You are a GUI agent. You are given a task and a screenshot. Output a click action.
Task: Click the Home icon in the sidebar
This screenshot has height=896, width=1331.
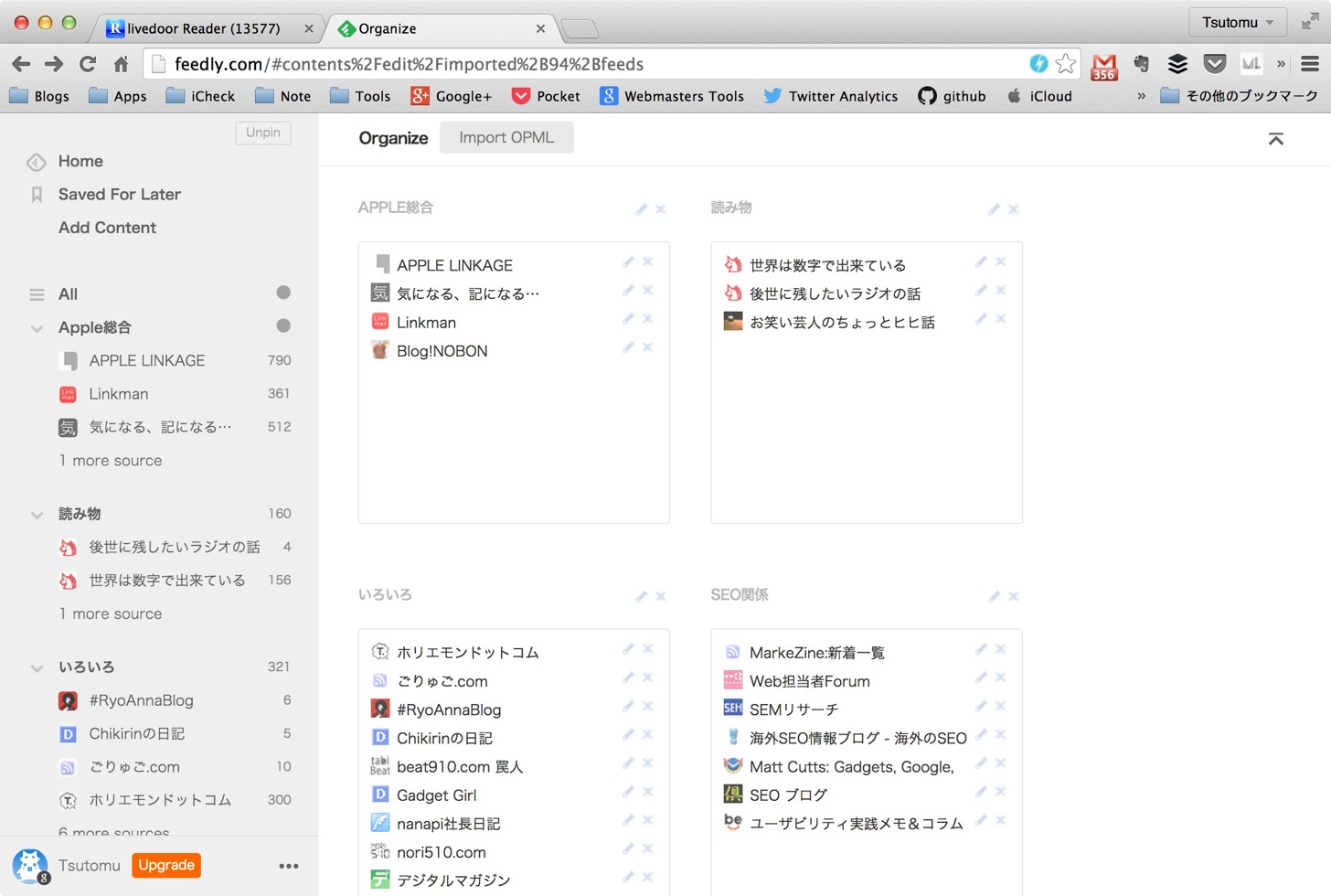point(37,163)
